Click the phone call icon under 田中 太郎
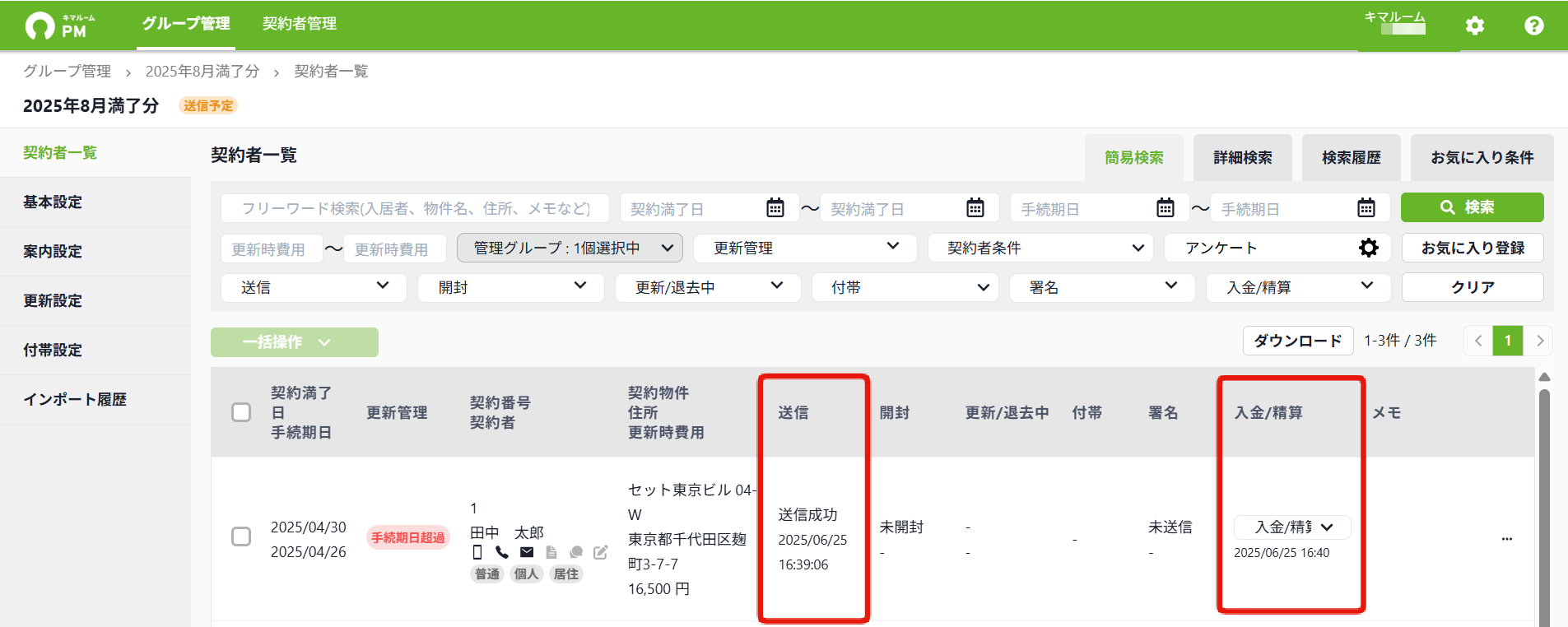The image size is (1568, 627). click(x=502, y=552)
